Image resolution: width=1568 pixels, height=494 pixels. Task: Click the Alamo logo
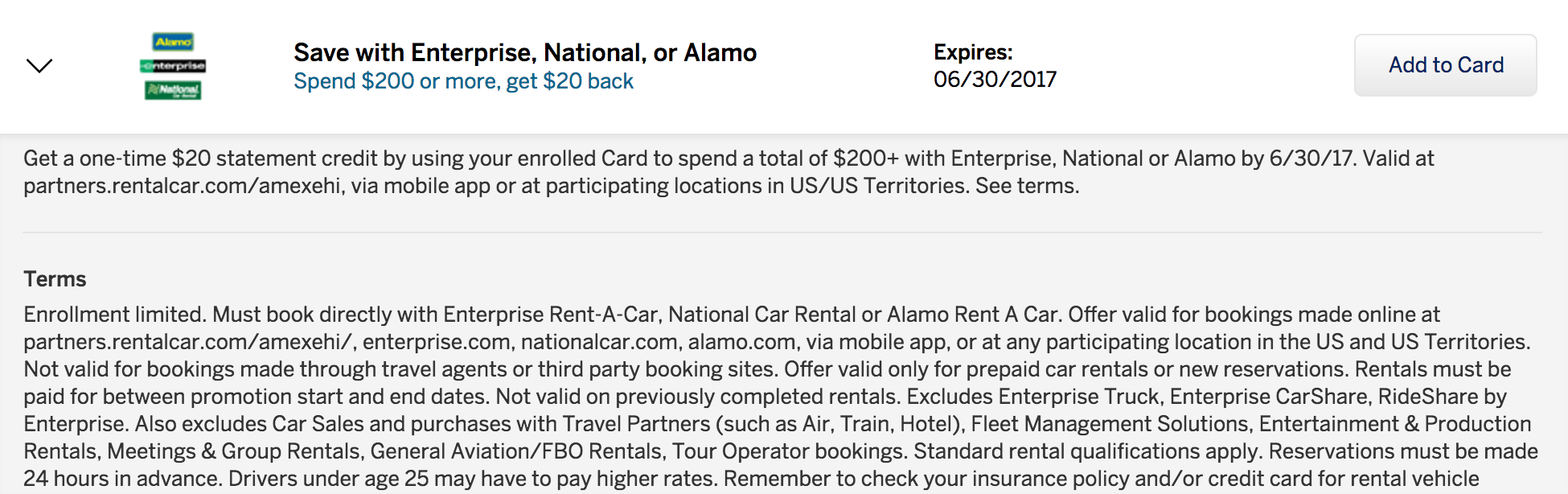pos(174,42)
